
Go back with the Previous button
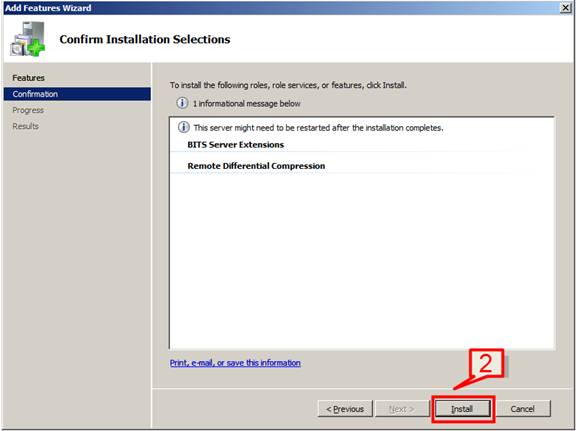click(x=345, y=409)
